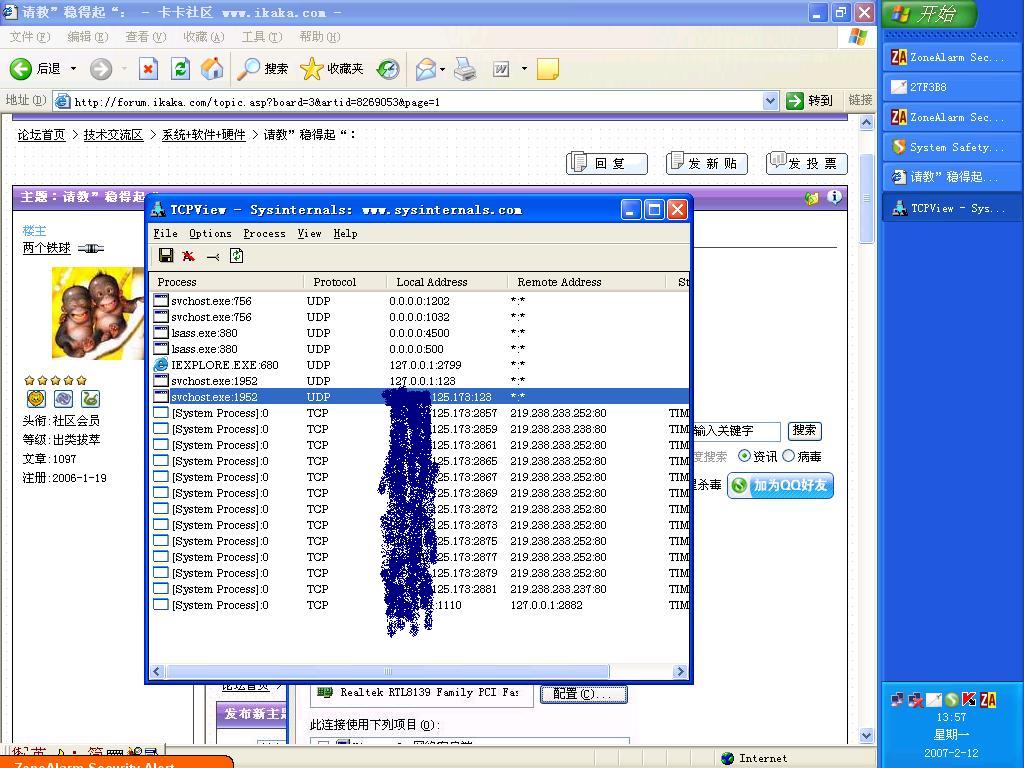Open the 两个铁球 username link
1024x768 pixels.
46,248
